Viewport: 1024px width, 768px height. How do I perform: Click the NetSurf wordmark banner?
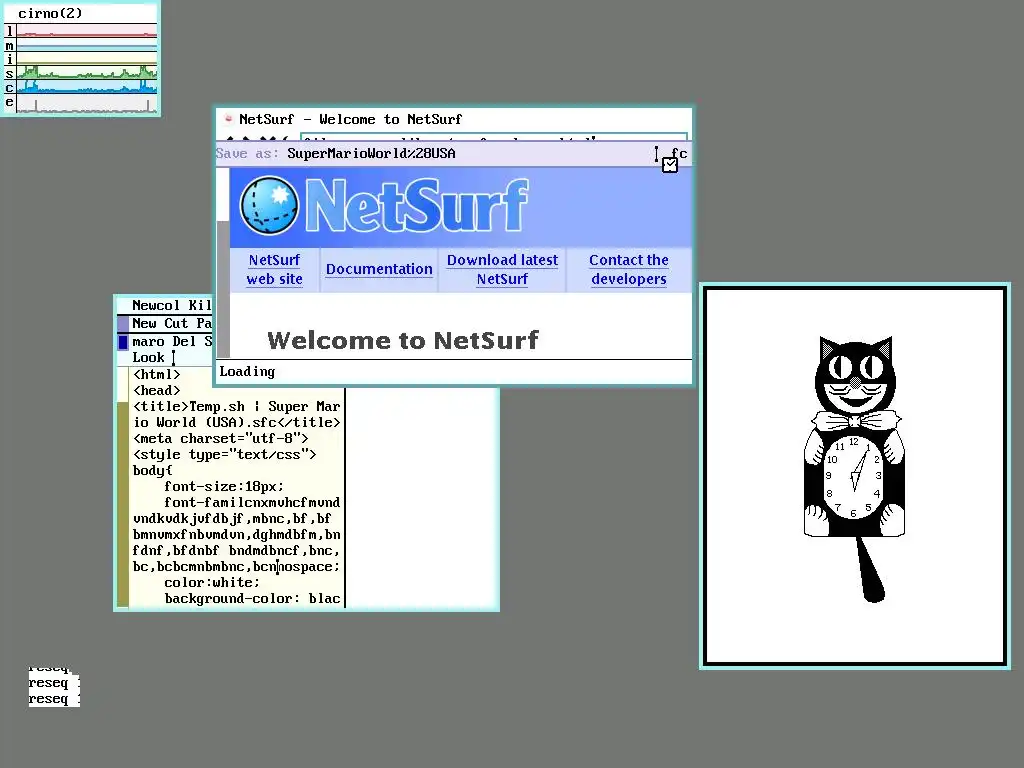417,206
